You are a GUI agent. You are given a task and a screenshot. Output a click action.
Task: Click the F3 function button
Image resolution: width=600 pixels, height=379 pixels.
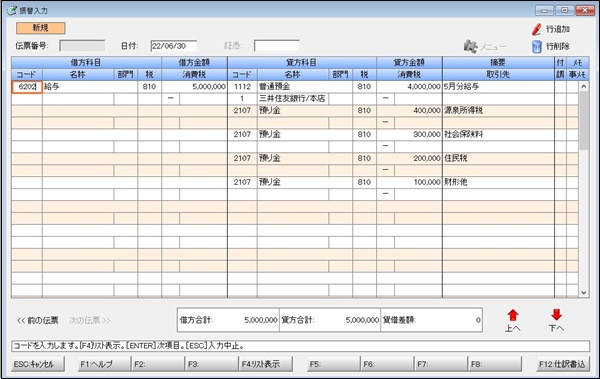point(211,364)
